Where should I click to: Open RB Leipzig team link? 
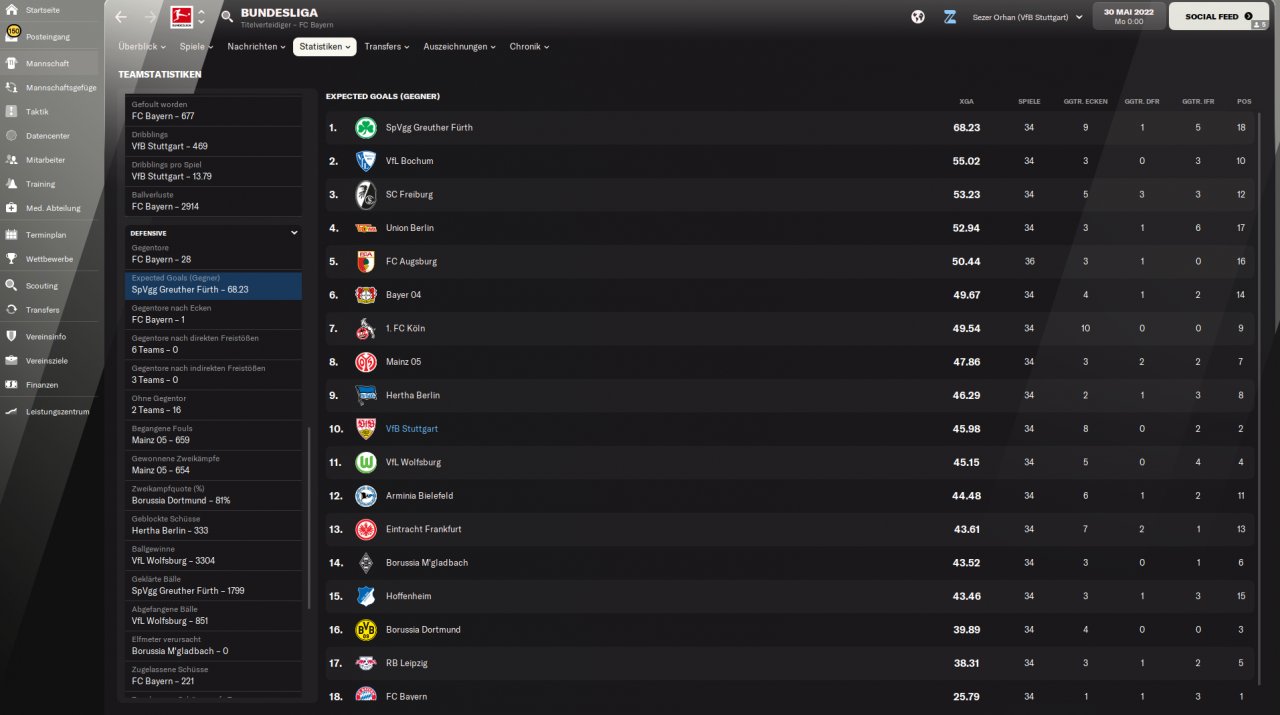pyautogui.click(x=406, y=663)
